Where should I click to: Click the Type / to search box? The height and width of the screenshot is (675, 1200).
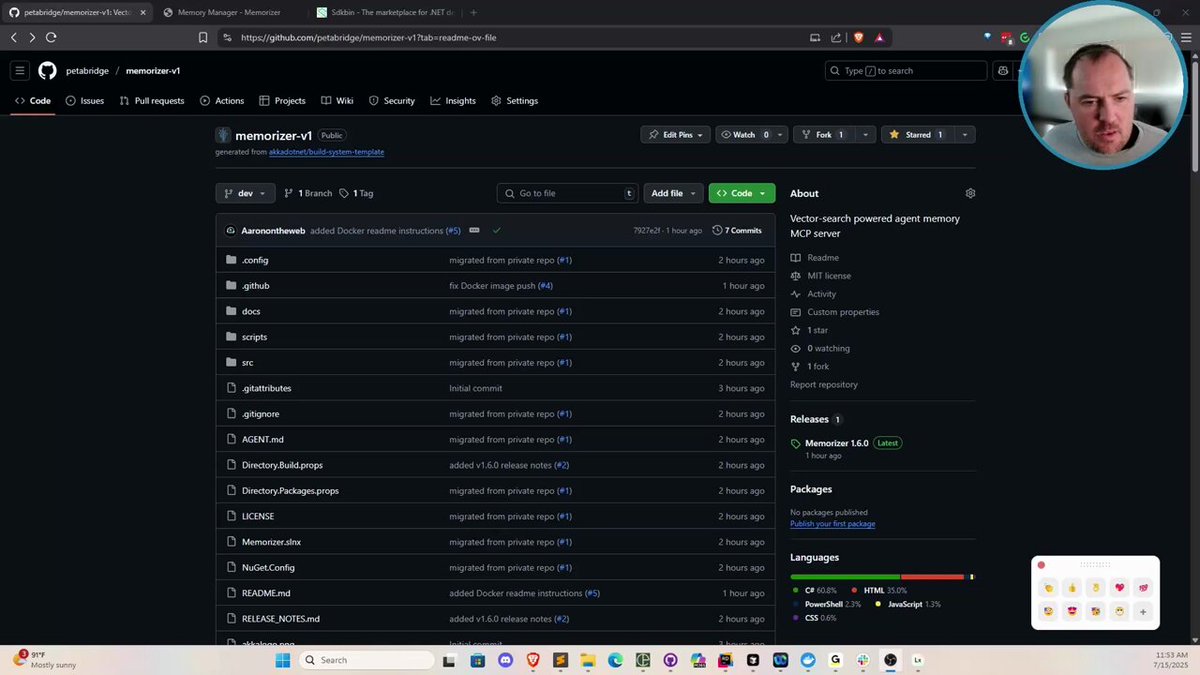point(906,71)
